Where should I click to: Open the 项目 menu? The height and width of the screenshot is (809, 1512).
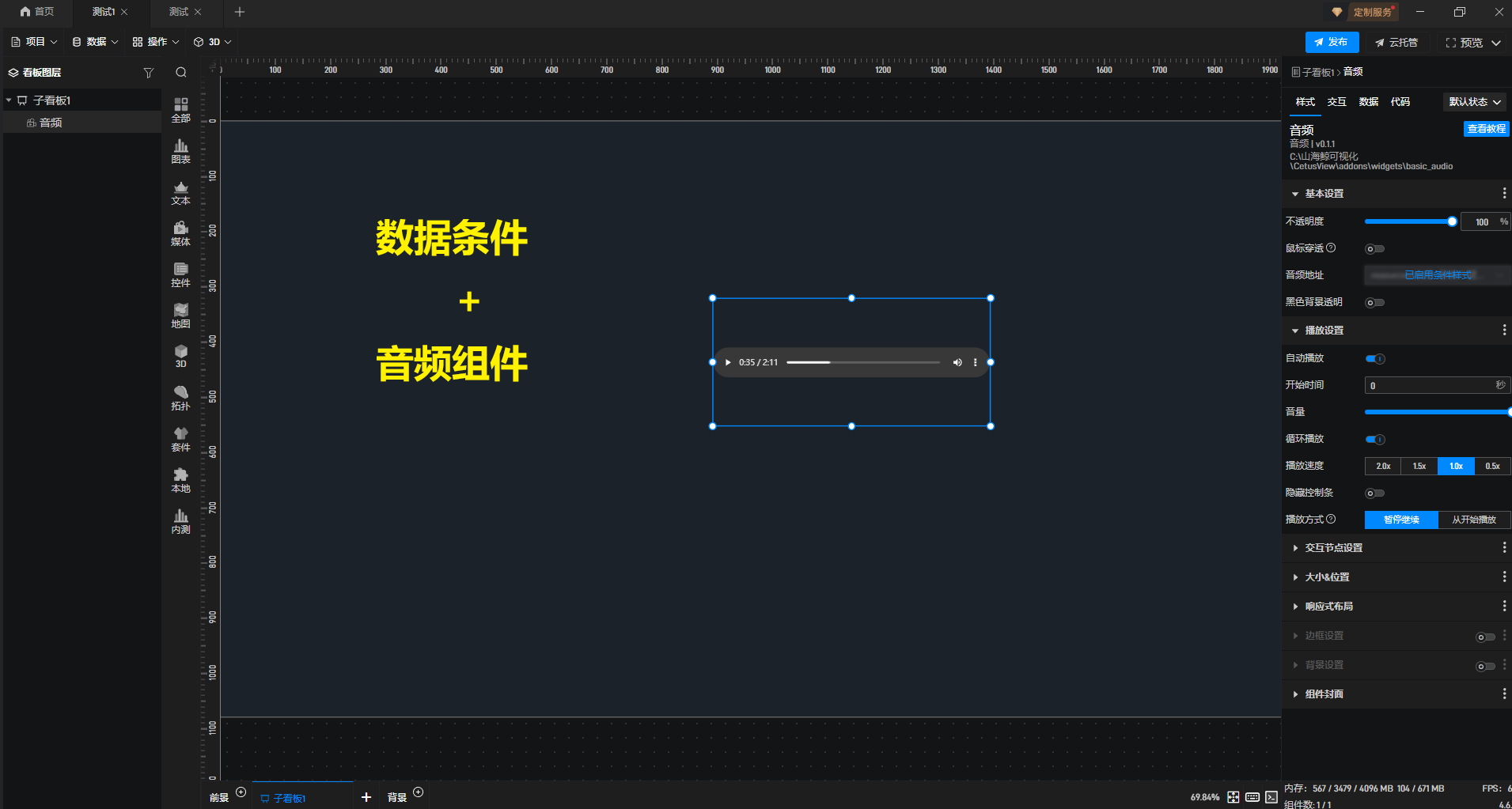34,42
